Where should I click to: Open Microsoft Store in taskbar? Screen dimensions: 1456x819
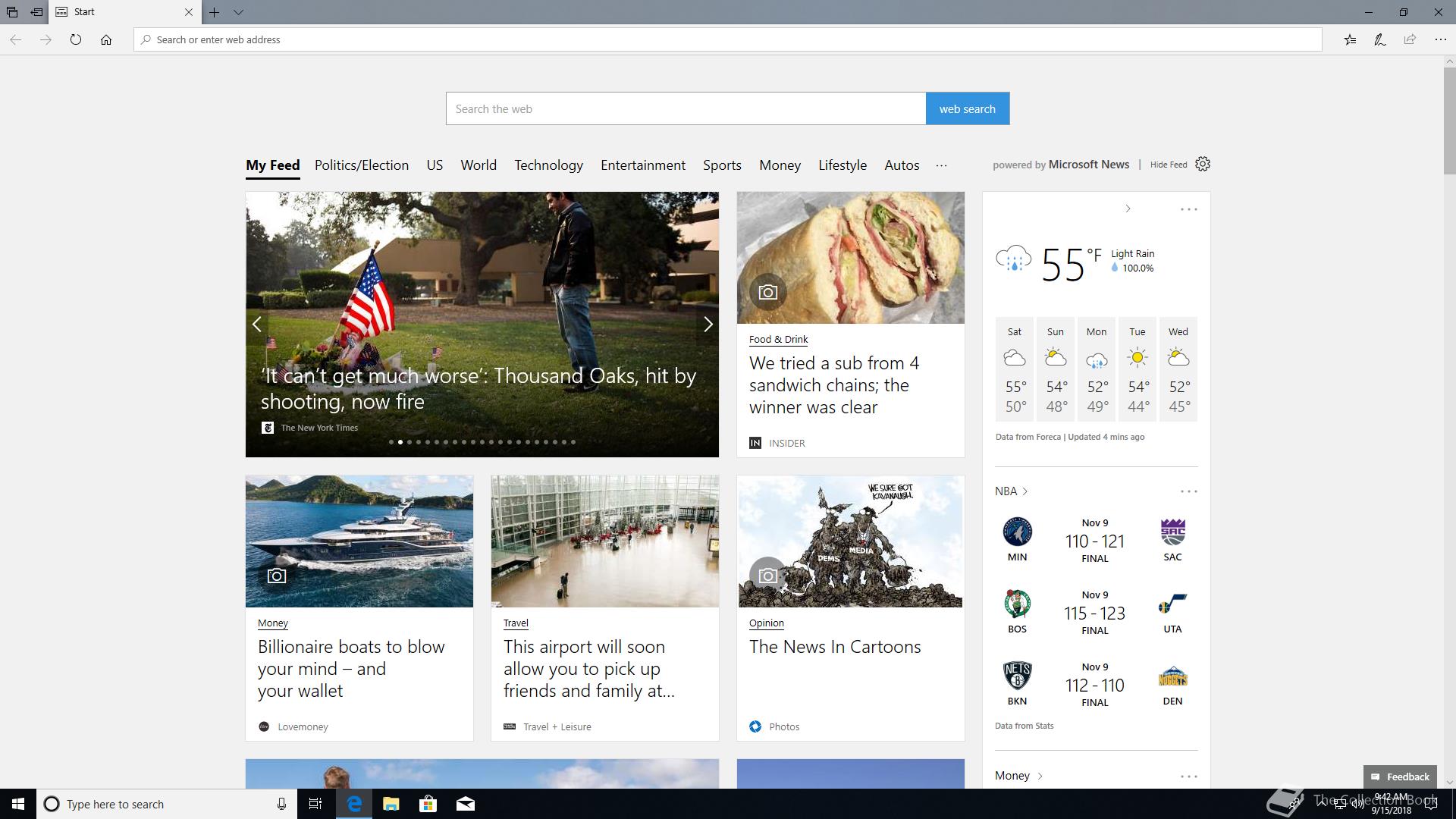point(428,804)
